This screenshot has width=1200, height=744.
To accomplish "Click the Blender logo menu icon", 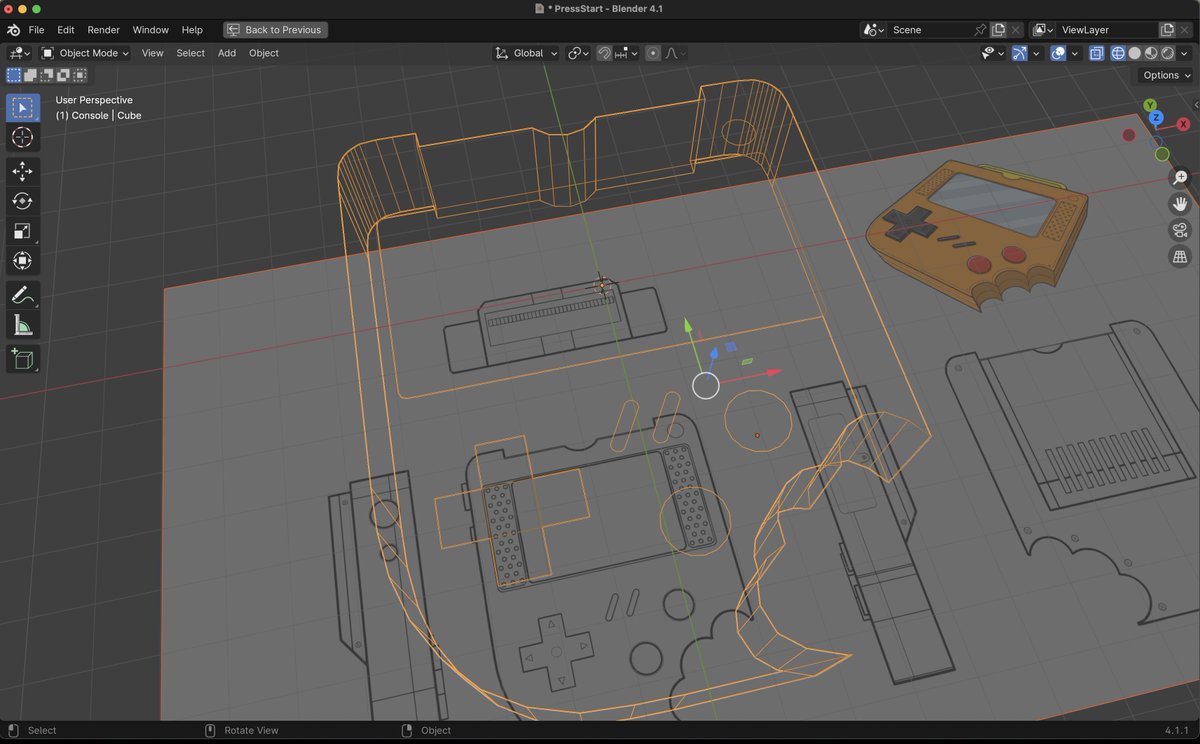I will pyautogui.click(x=14, y=30).
